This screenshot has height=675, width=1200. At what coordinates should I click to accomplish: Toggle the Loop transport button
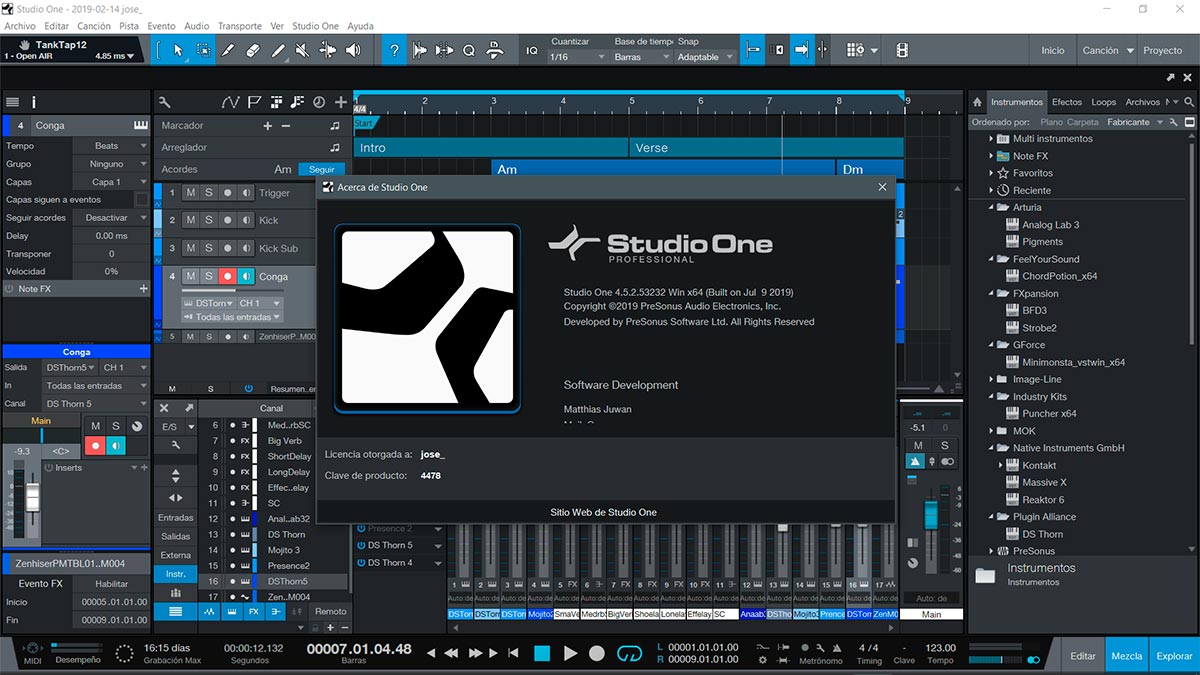click(x=629, y=653)
